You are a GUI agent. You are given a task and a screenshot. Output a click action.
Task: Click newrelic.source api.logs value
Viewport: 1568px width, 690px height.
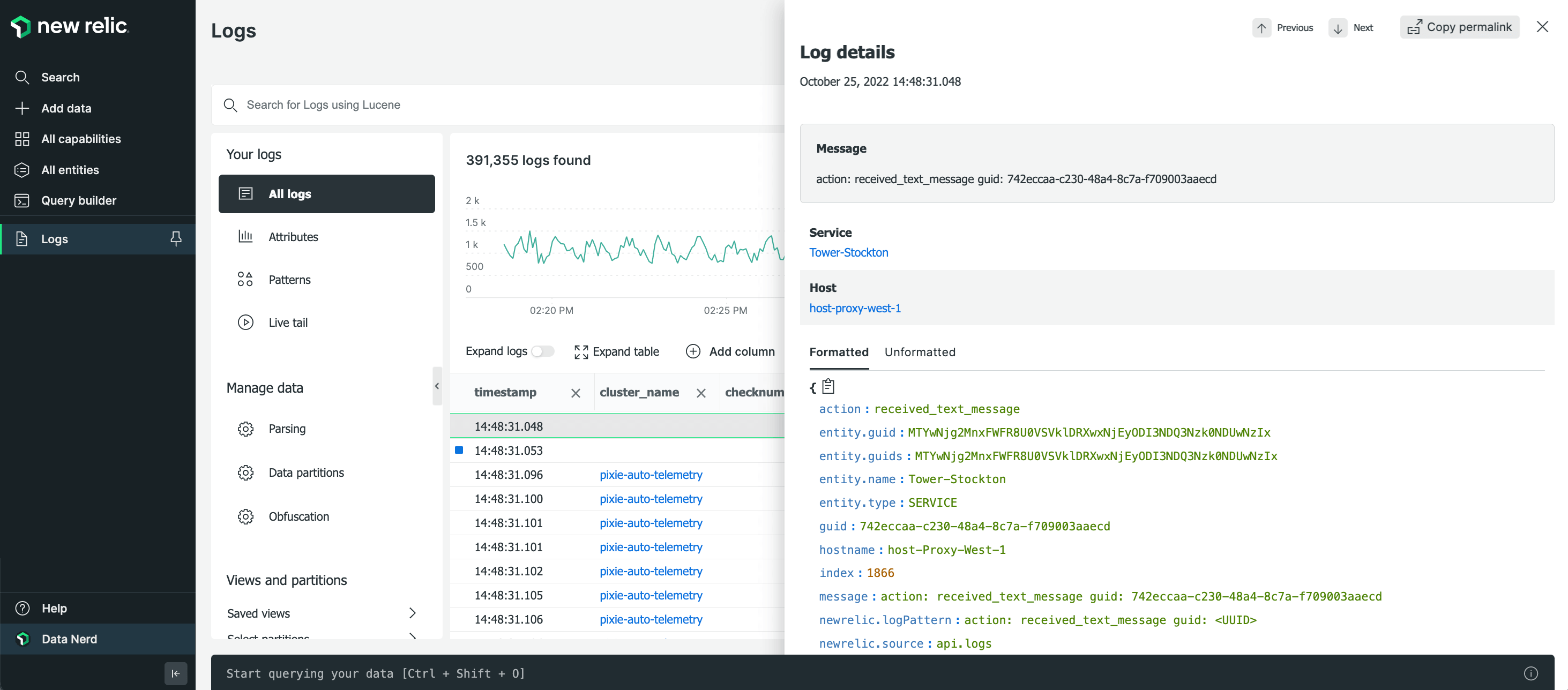pos(964,644)
